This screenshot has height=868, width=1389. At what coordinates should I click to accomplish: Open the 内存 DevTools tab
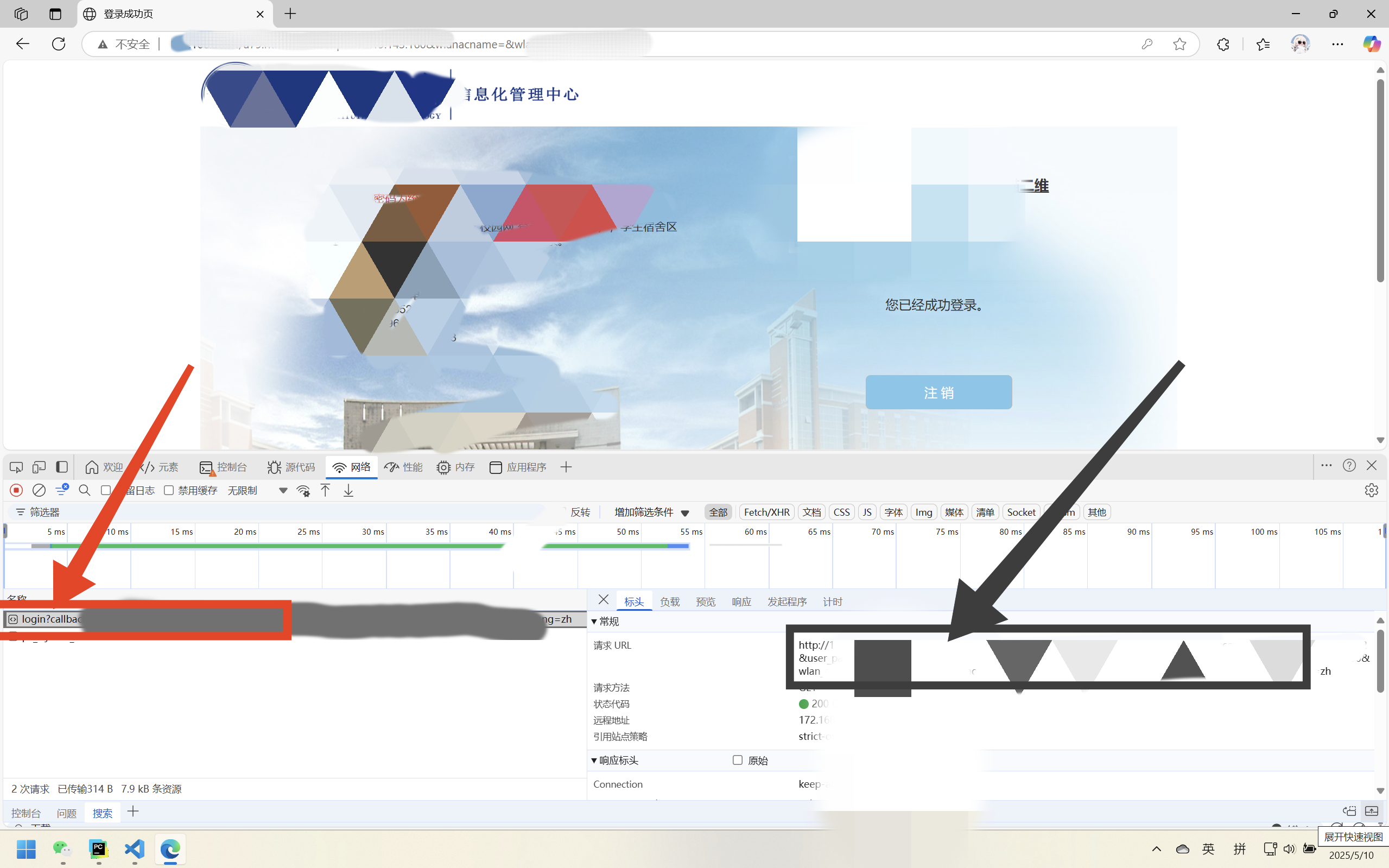(456, 467)
